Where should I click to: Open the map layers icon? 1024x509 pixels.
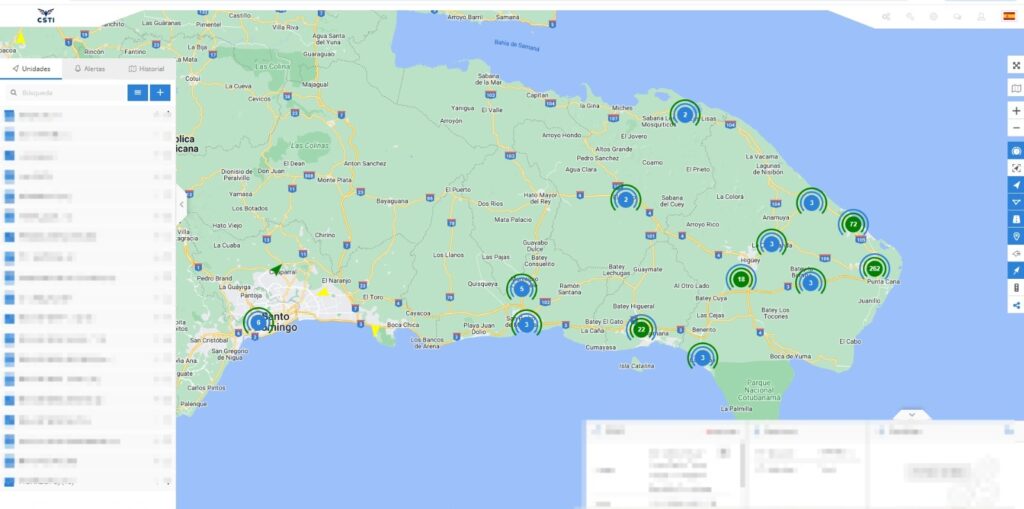tap(1016, 89)
